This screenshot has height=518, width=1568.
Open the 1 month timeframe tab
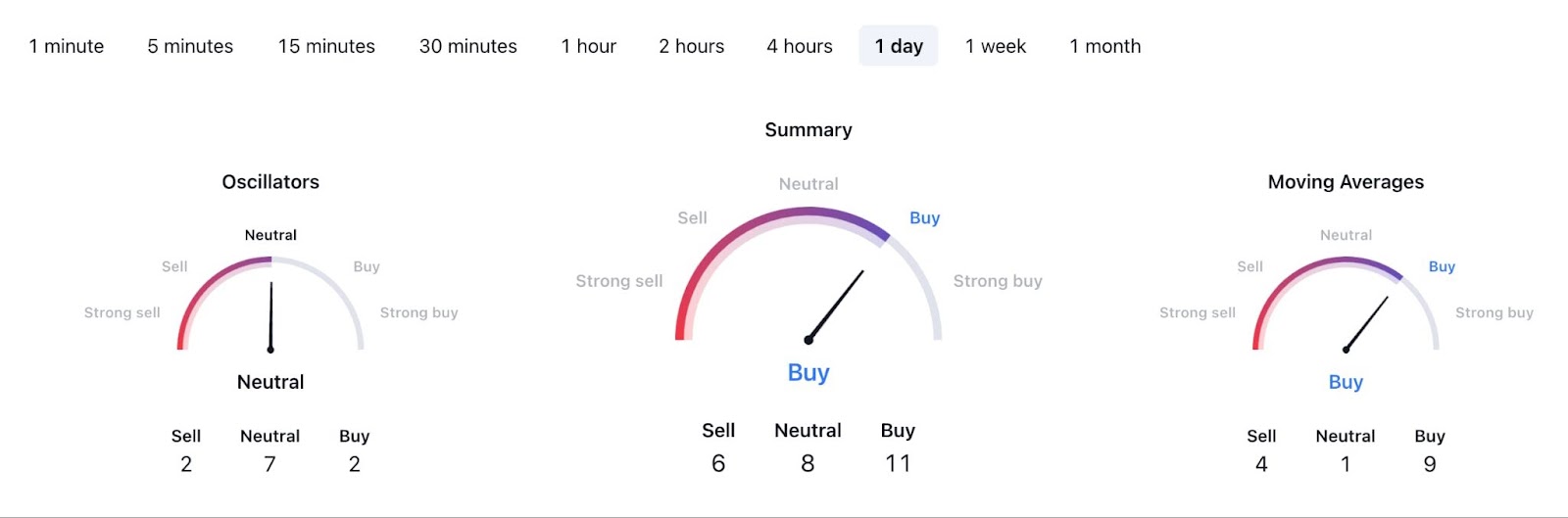[1104, 46]
